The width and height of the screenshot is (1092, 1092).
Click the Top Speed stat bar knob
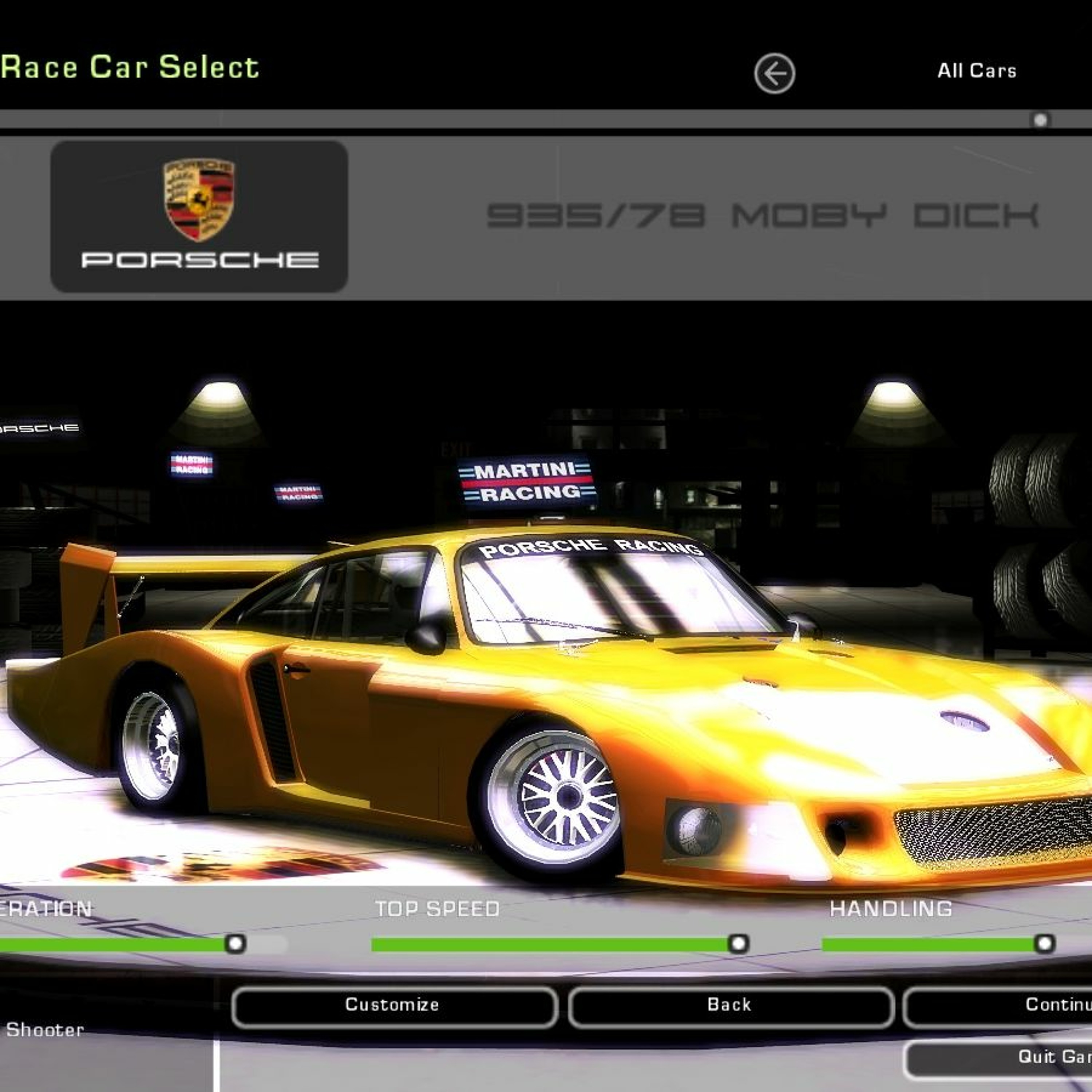click(x=738, y=943)
